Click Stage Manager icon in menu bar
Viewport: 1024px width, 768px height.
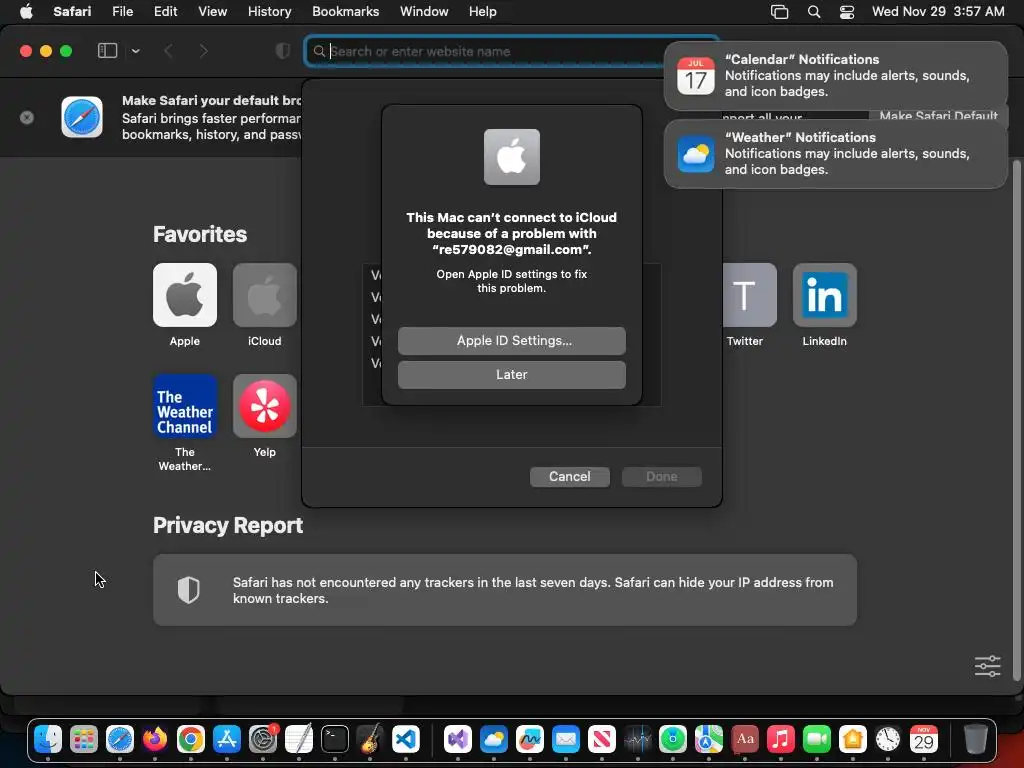tap(780, 12)
